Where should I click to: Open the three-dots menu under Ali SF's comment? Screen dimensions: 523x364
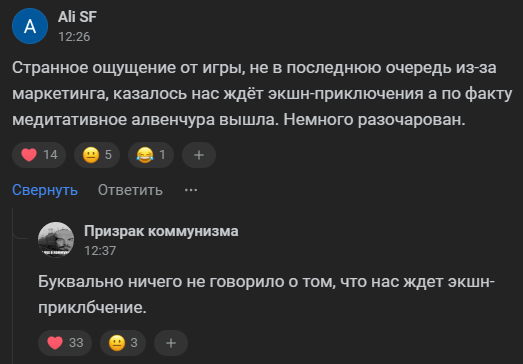pos(191,190)
